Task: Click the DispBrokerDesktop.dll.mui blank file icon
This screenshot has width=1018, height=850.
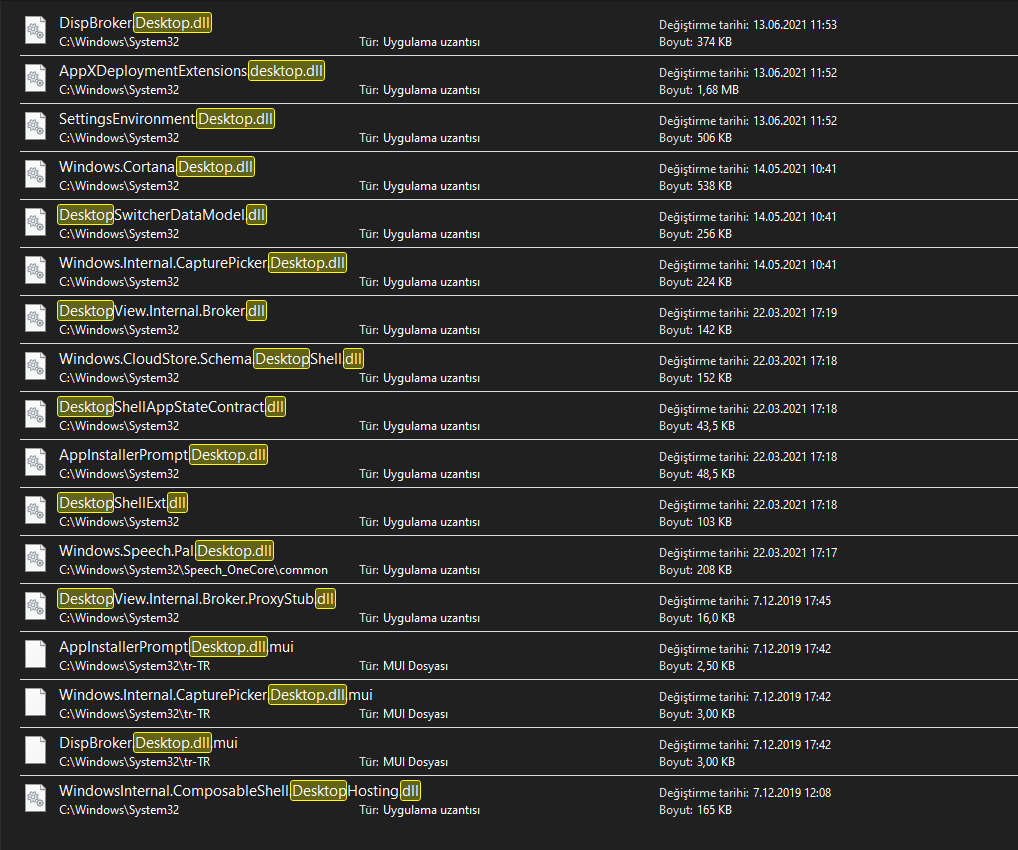Action: [x=35, y=750]
